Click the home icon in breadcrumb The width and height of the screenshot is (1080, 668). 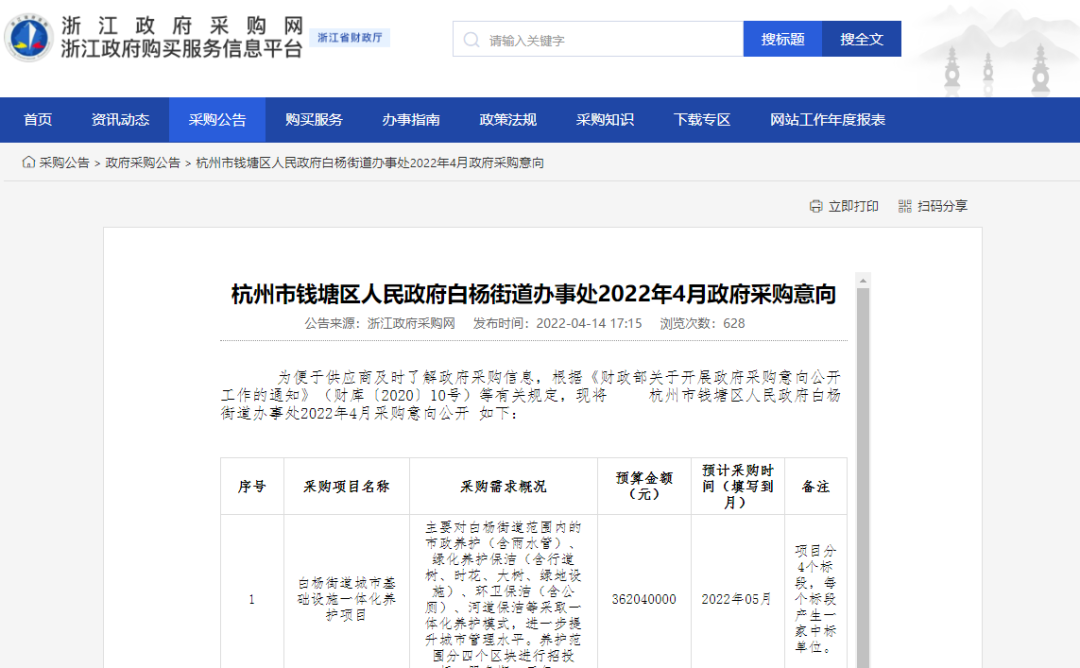tap(29, 162)
